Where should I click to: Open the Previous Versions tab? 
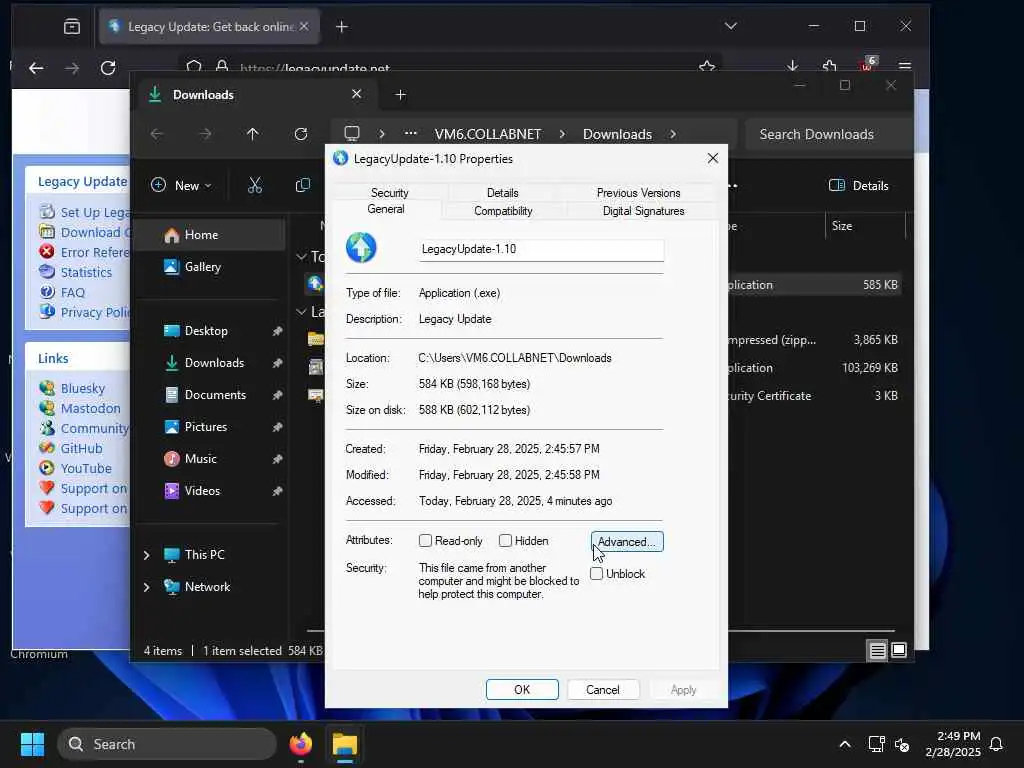tap(638, 193)
